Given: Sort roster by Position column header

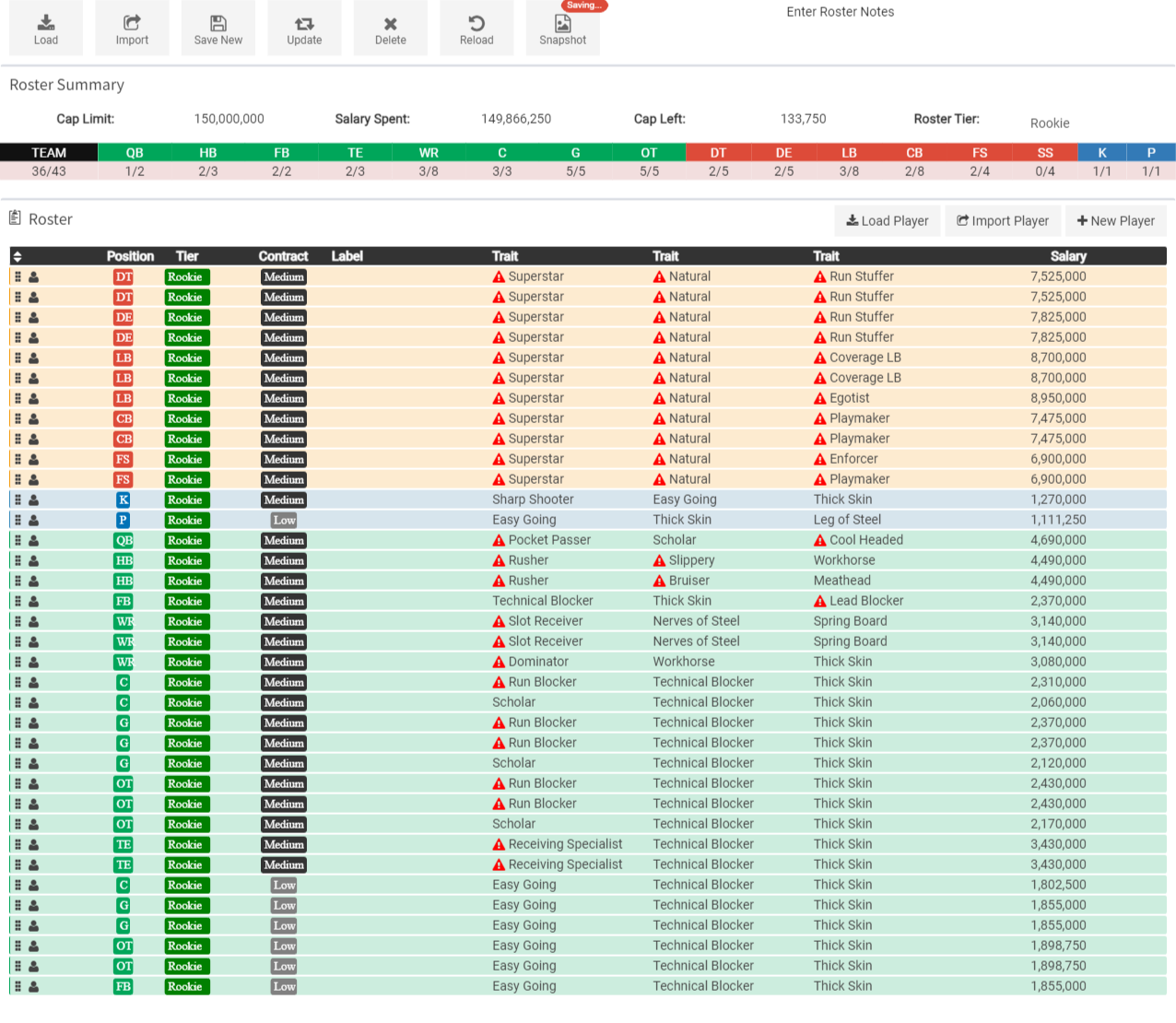Looking at the screenshot, I should (130, 256).
